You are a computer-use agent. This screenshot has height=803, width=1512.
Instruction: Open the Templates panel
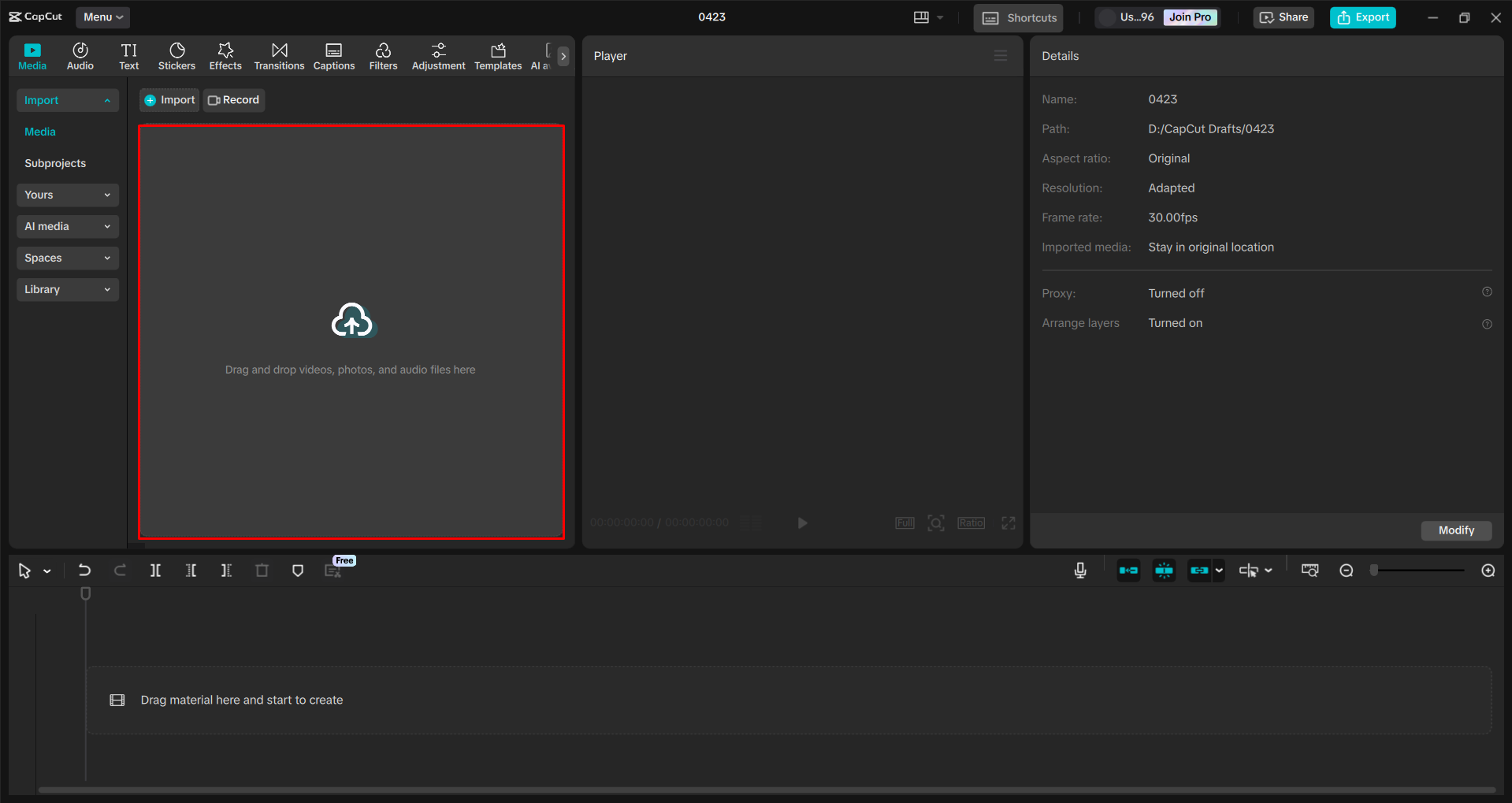coord(497,55)
